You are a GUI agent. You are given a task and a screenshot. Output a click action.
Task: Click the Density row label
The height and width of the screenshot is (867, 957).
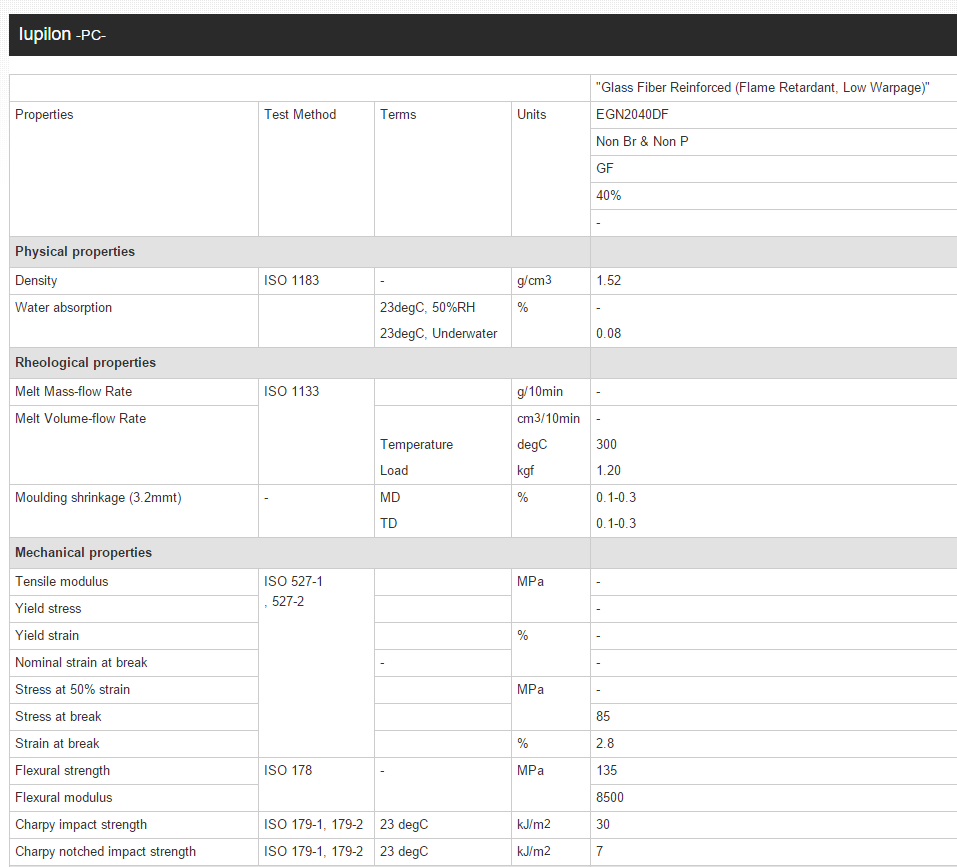36,281
